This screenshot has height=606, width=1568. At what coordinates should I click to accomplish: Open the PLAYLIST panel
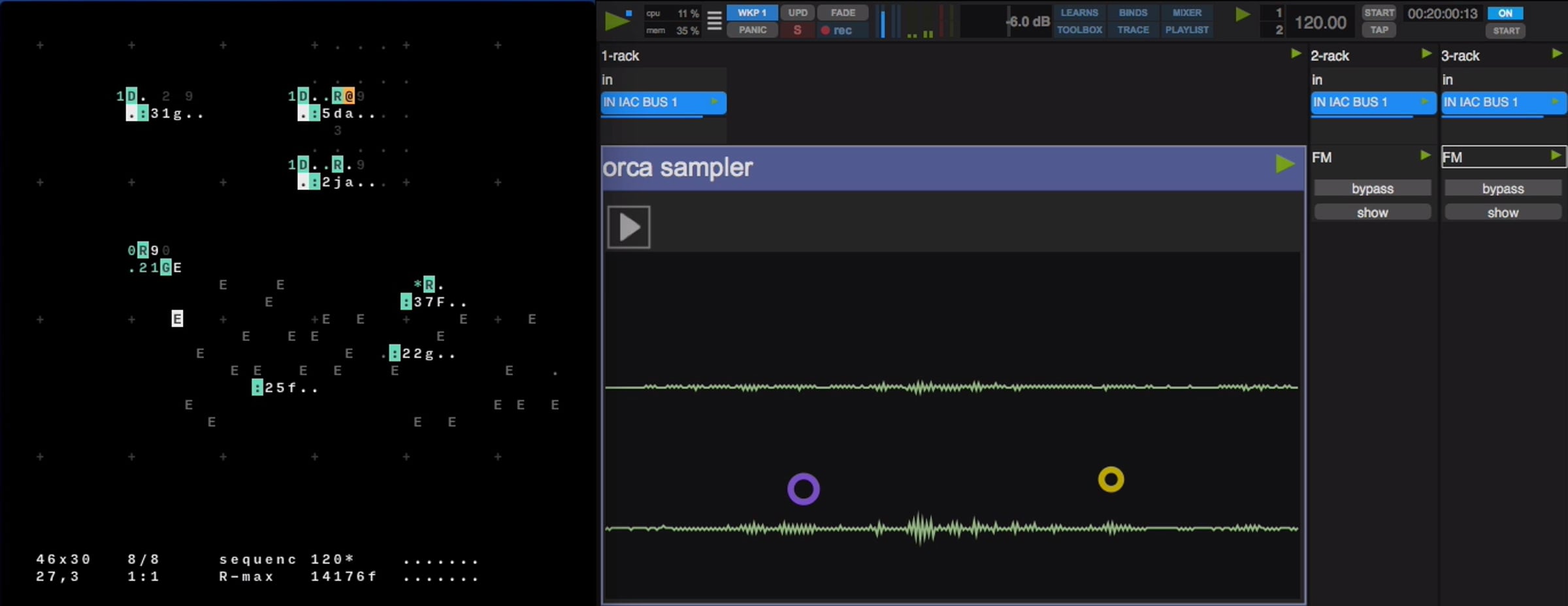pos(1186,29)
